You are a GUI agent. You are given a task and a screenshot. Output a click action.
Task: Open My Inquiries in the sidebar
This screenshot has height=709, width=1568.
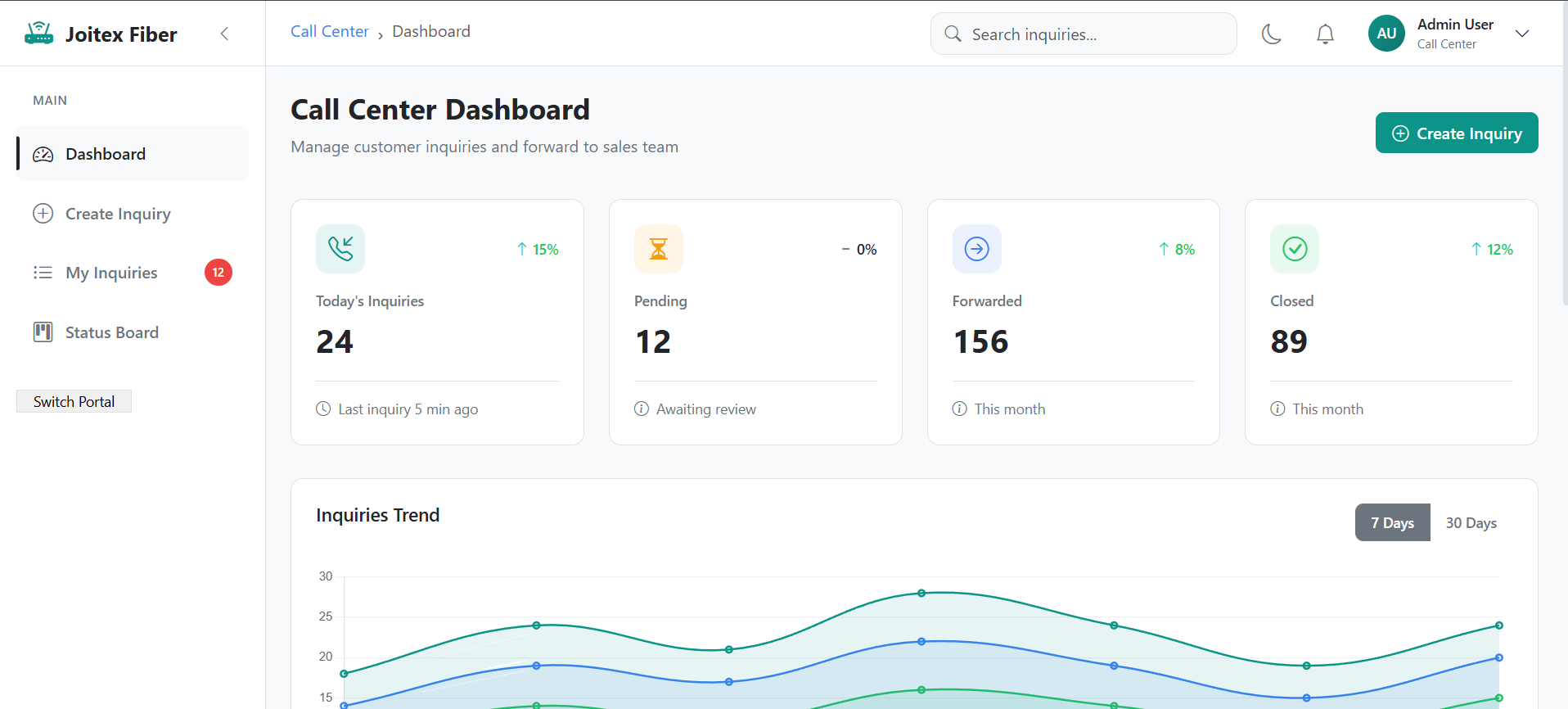(133, 273)
